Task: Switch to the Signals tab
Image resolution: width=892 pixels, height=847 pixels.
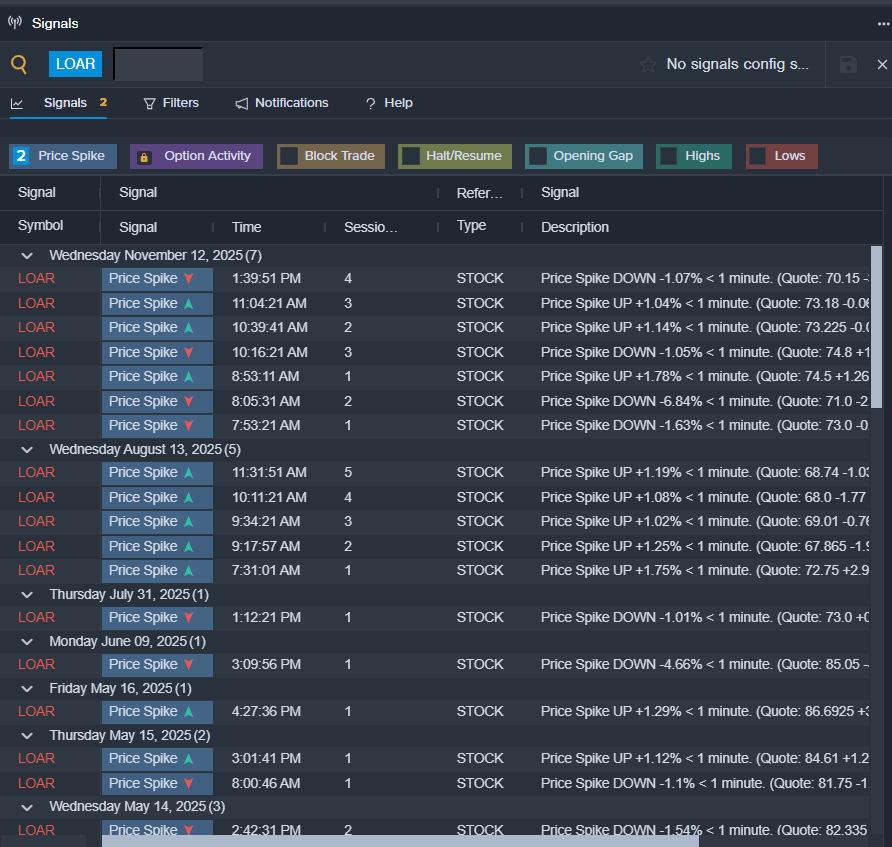Action: [65, 103]
